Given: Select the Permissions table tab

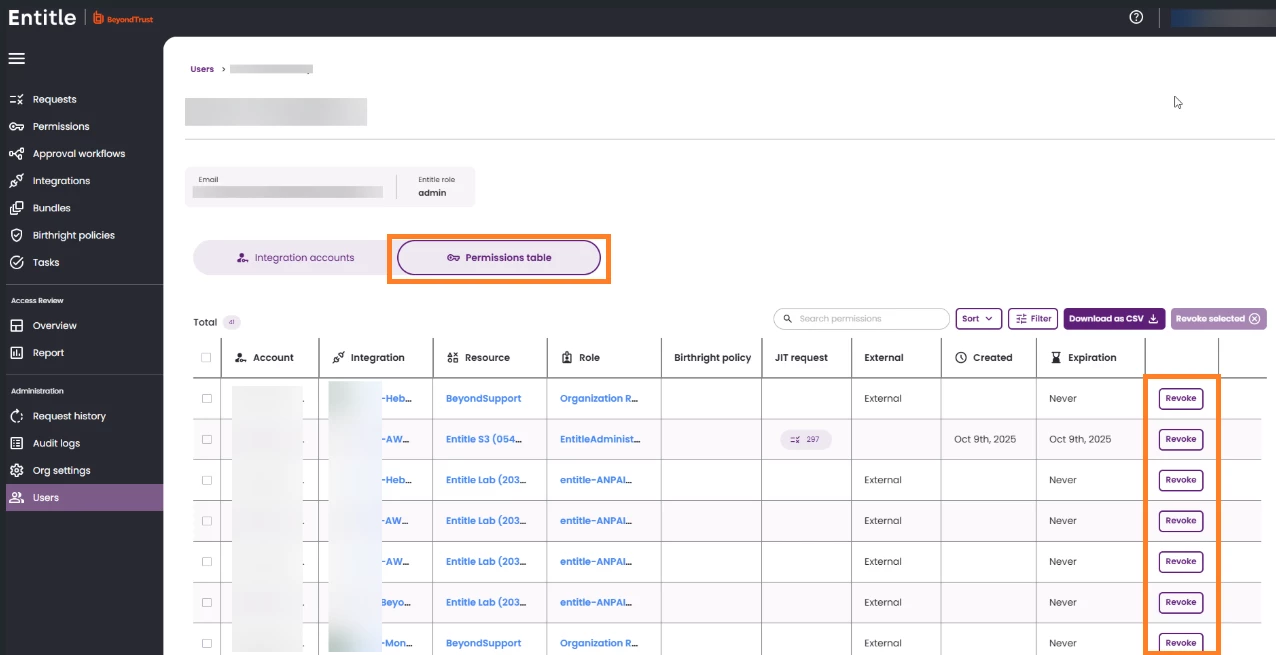Looking at the screenshot, I should point(499,258).
